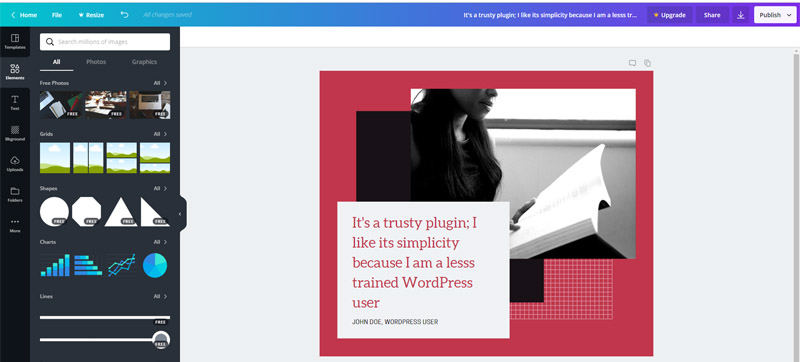Open the Background sidebar panel

15,133
